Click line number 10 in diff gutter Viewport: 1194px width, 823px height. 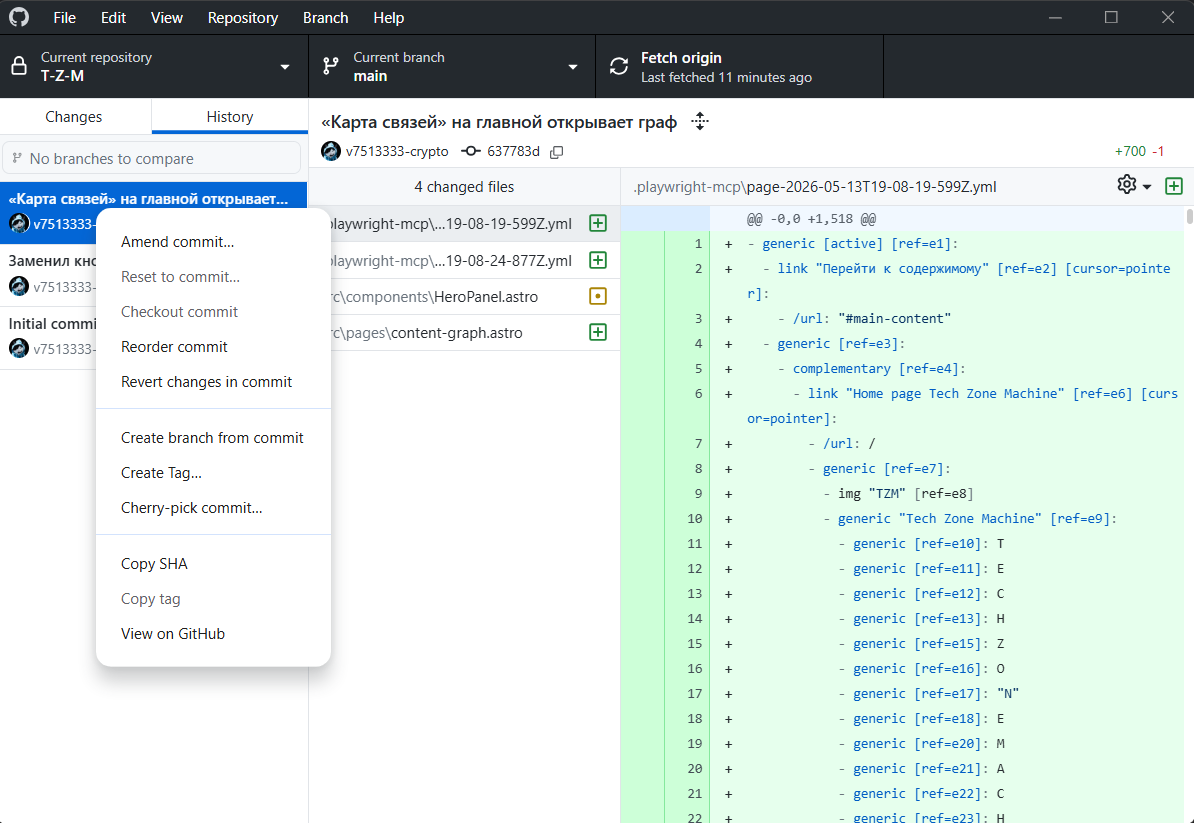[694, 518]
